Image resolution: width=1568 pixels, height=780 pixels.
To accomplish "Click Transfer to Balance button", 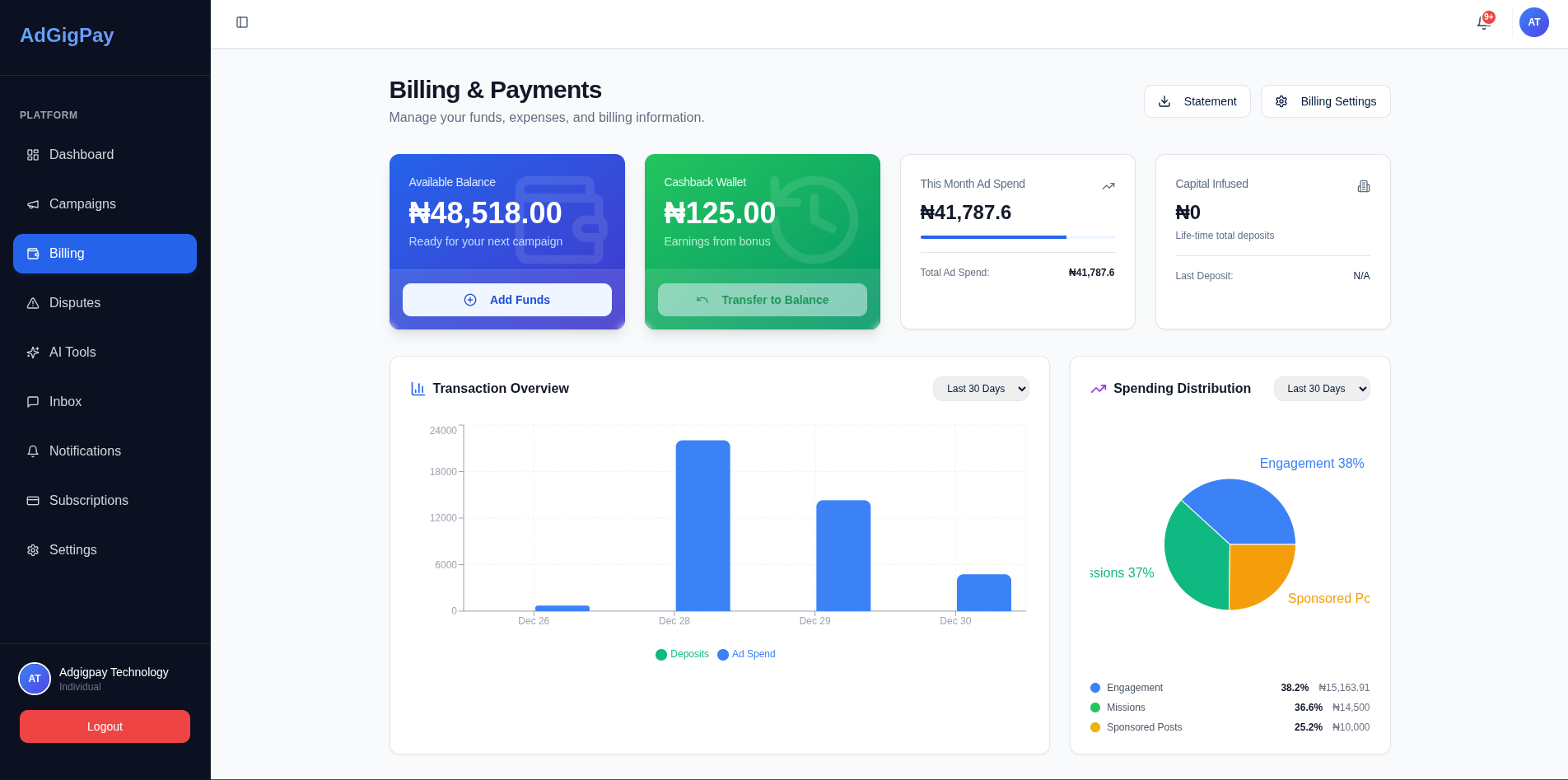I will point(762,300).
